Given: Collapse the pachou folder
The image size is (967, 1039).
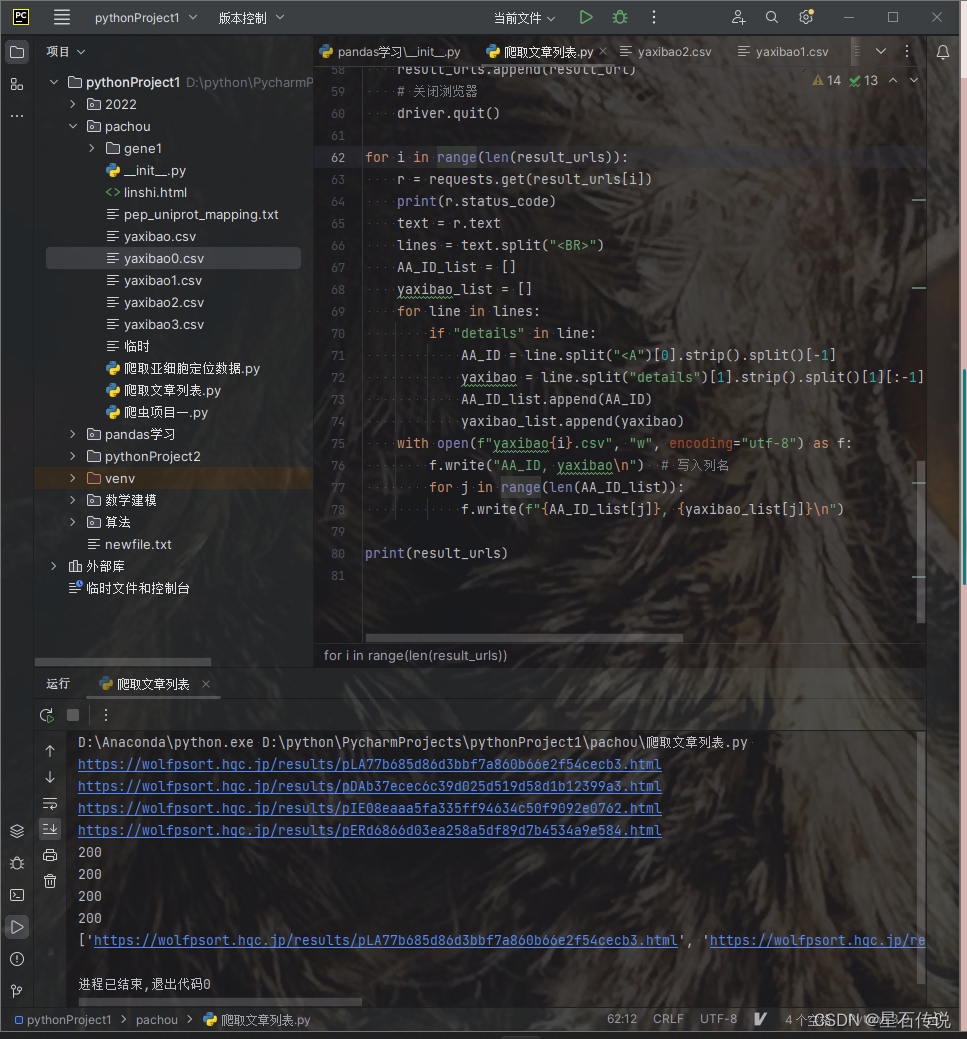Looking at the screenshot, I should 73,126.
